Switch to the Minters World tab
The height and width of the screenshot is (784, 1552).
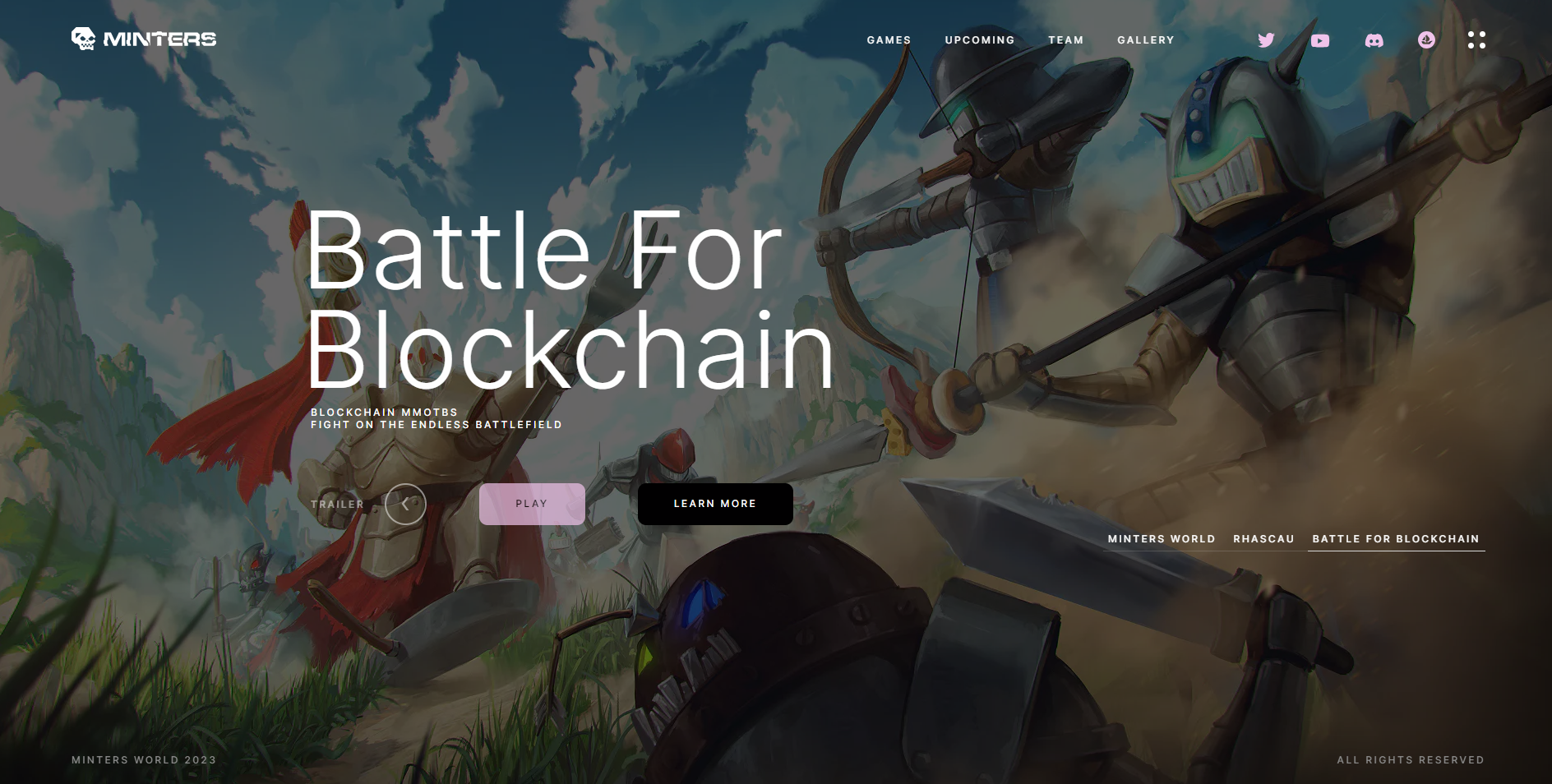coord(1162,539)
